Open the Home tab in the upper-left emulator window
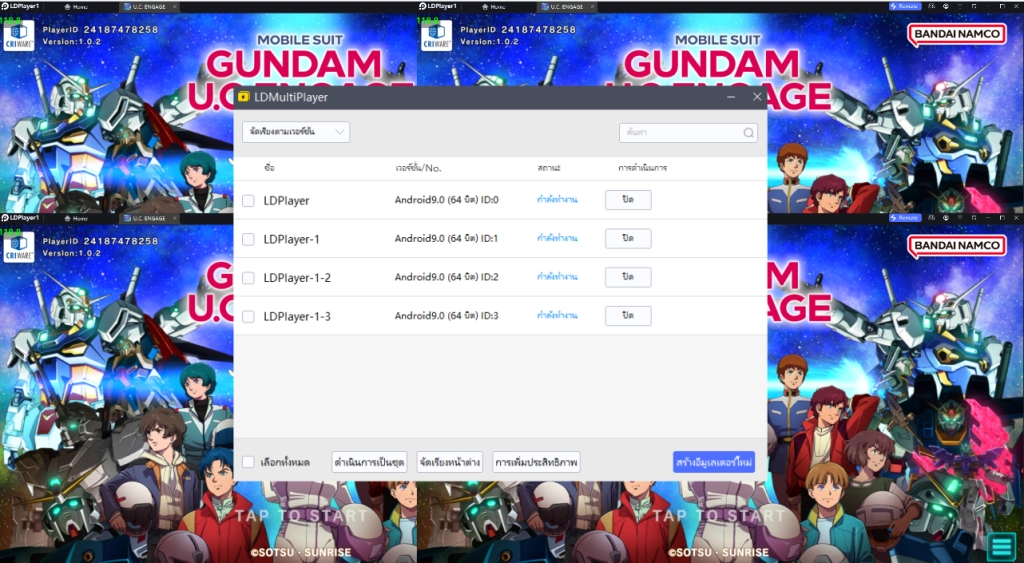1024x563 pixels. coord(76,7)
